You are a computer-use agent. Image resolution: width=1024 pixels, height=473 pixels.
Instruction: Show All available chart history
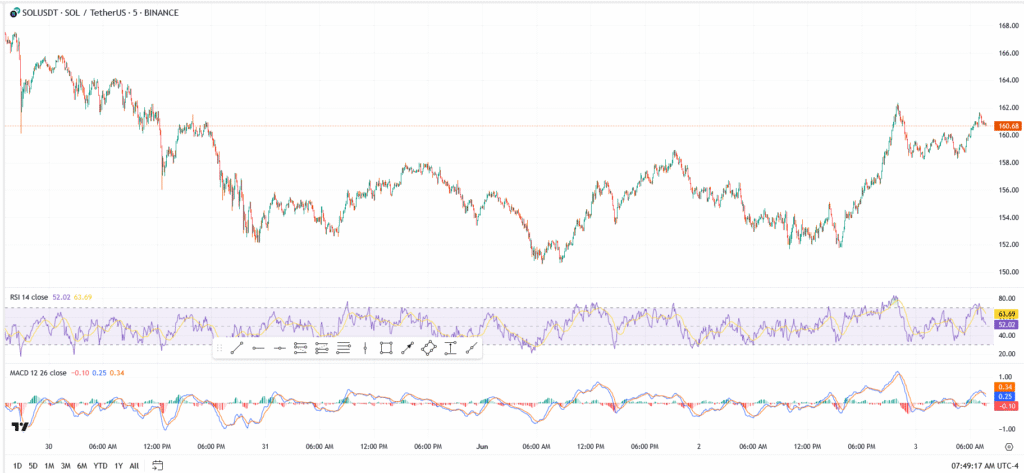point(135,465)
